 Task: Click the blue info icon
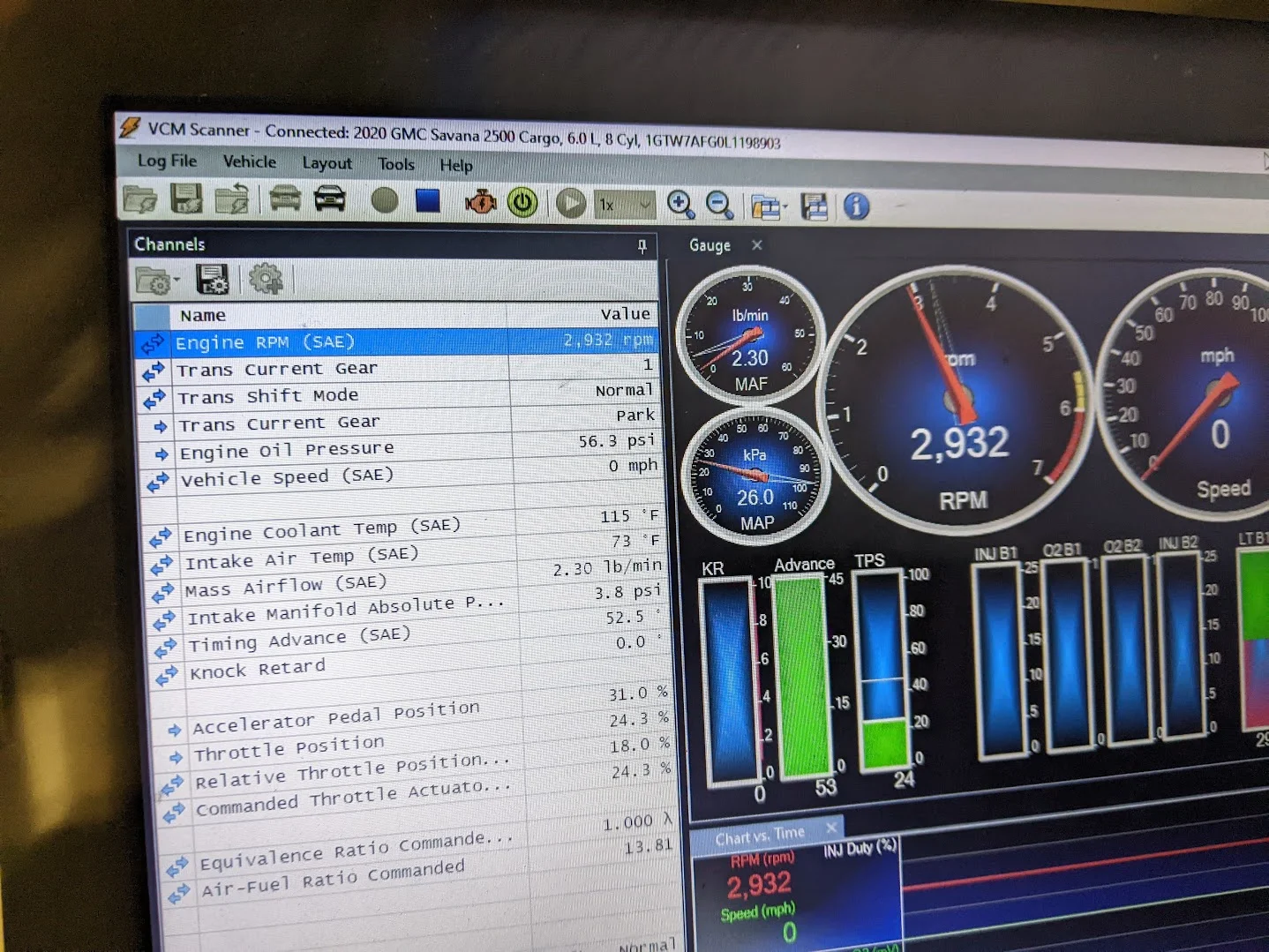(856, 206)
